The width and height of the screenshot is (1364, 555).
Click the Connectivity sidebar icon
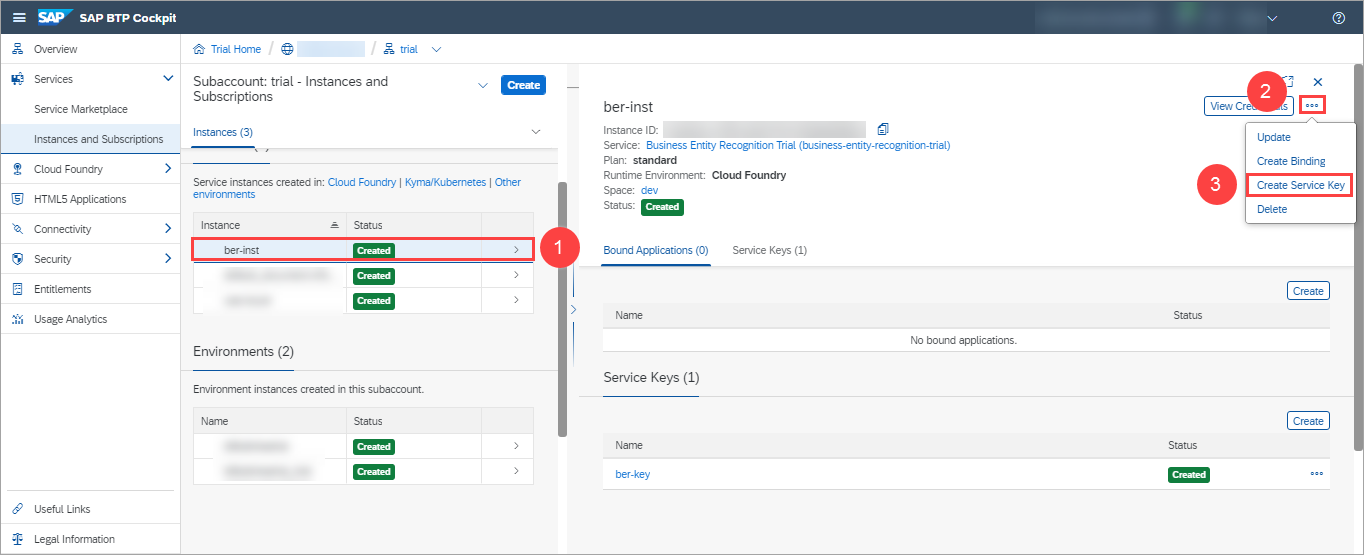(x=17, y=229)
